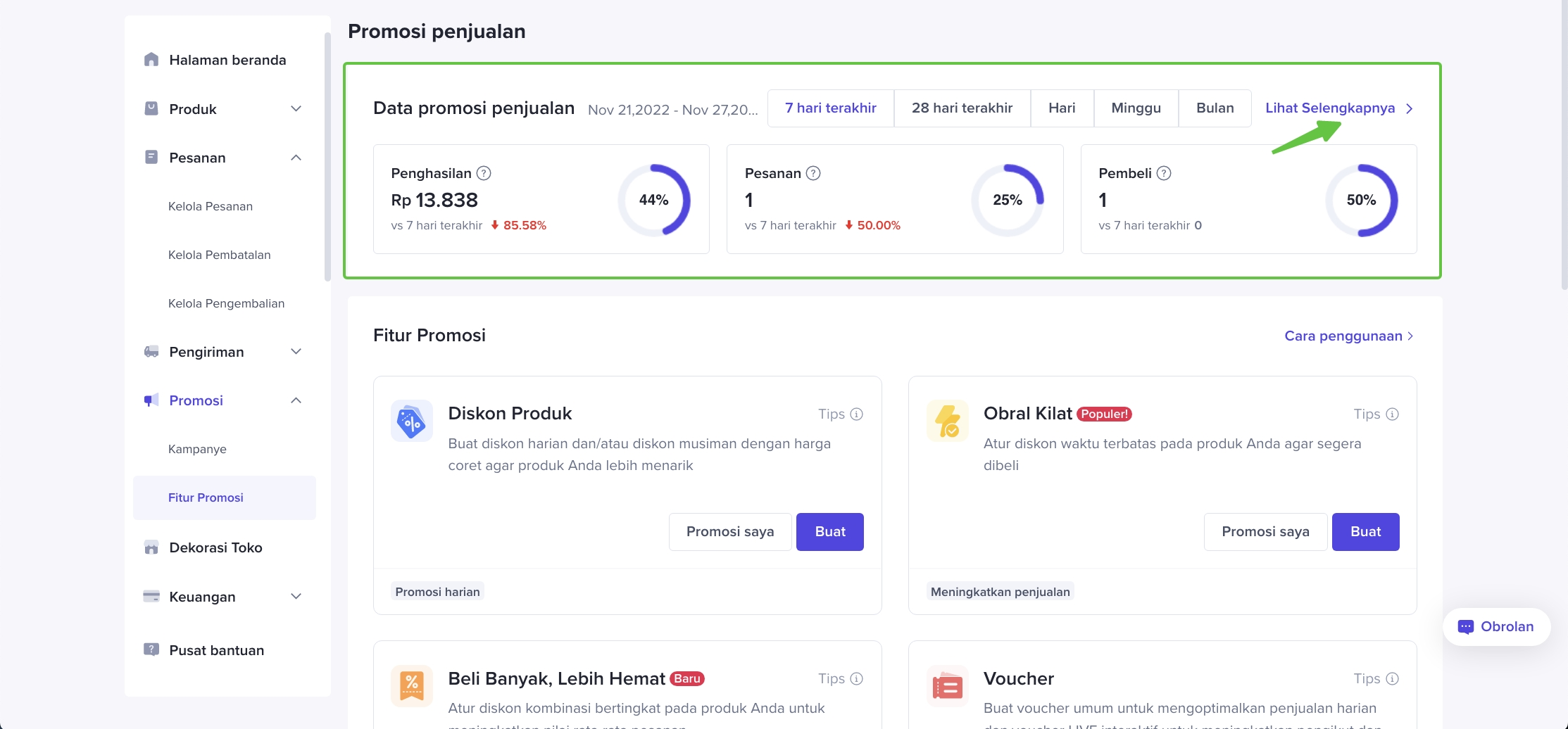Open Kelola Pembatalan in sidebar
This screenshot has height=729, width=1568.
(220, 255)
